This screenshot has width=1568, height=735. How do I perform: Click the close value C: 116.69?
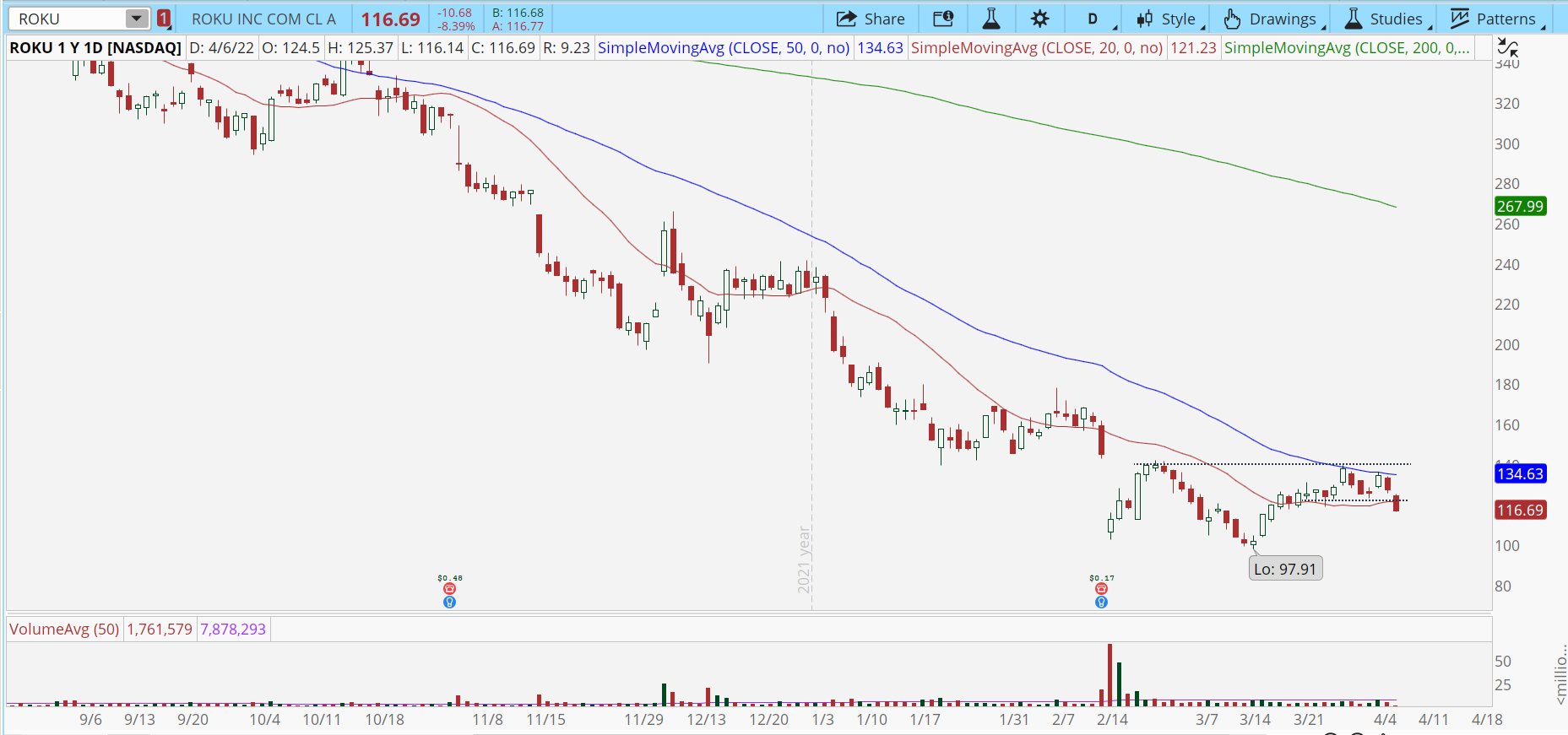pyautogui.click(x=503, y=48)
